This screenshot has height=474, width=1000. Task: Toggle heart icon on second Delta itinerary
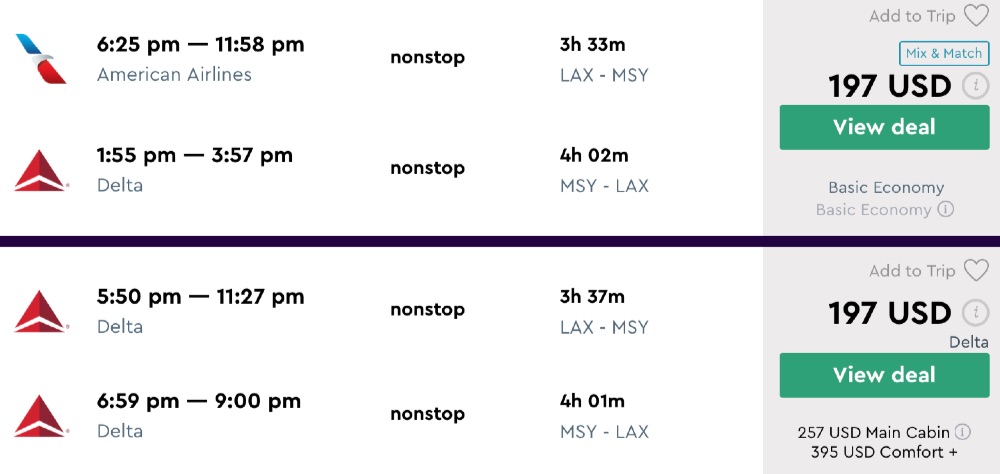[975, 271]
